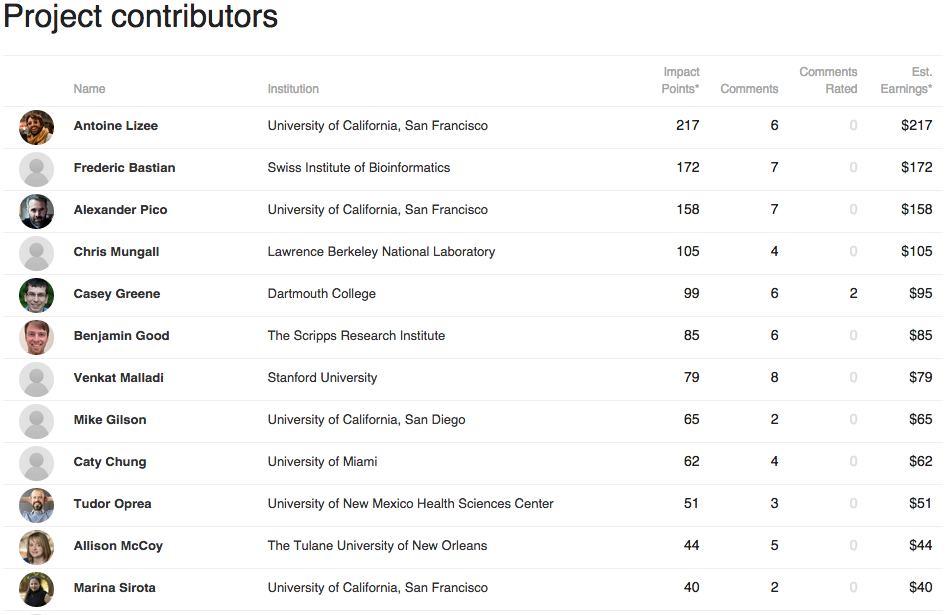Image resolution: width=950 pixels, height=615 pixels.
Task: Click Casey Greene's profile avatar
Action: pyautogui.click(x=37, y=295)
